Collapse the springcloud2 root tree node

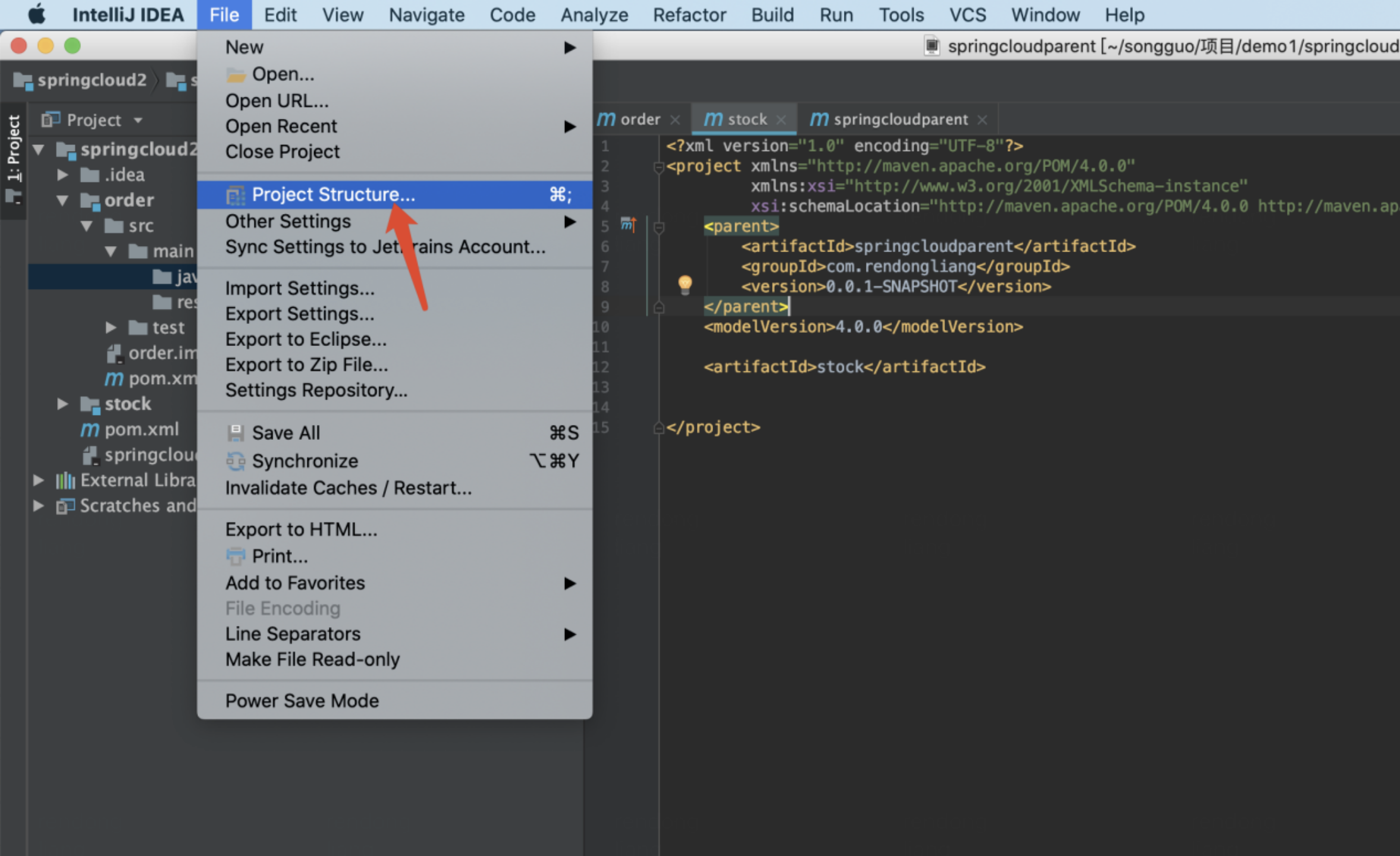tap(39, 150)
